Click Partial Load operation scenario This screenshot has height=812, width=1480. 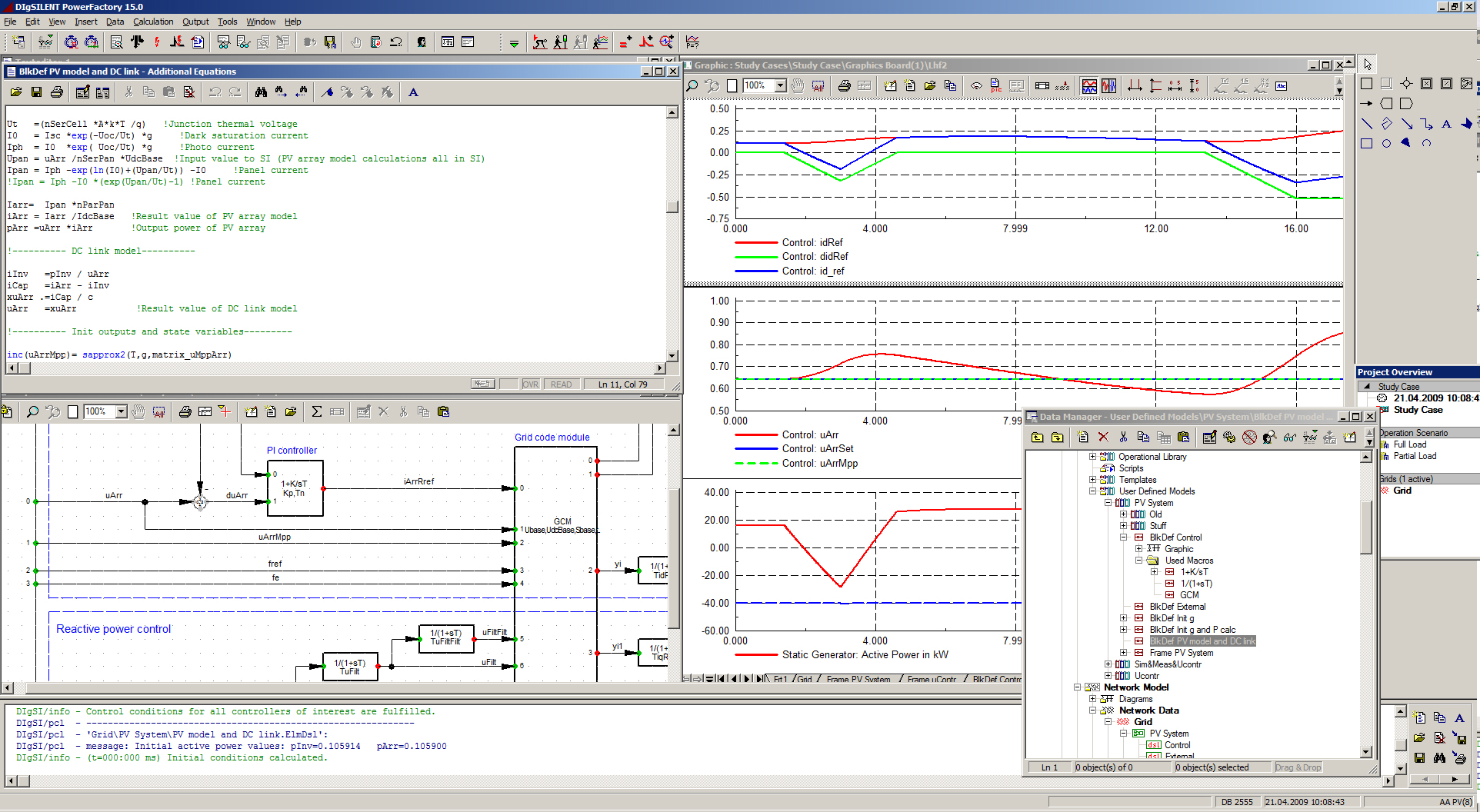point(1415,456)
